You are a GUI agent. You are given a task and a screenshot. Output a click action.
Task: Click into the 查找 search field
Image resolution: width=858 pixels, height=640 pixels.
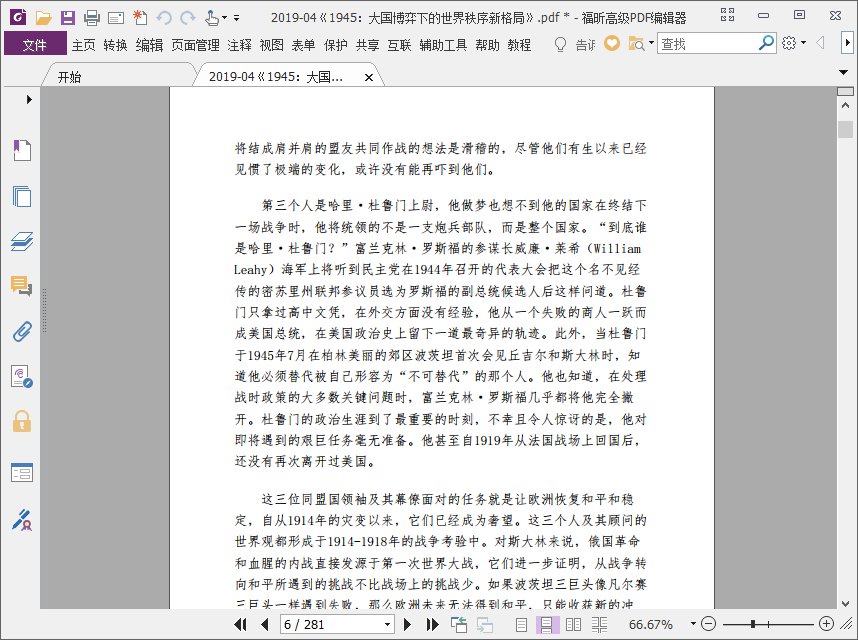coord(707,43)
